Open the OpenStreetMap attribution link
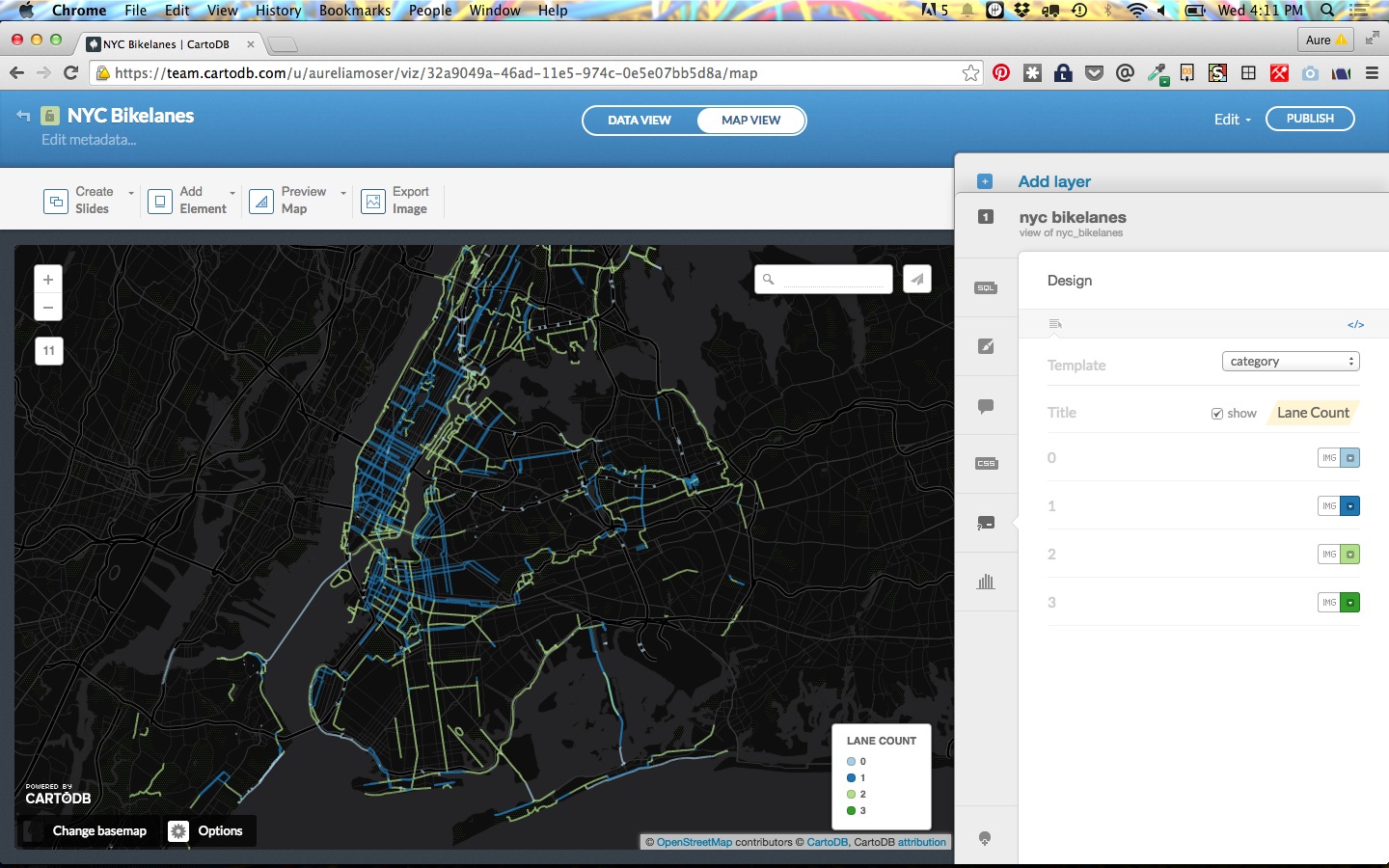 tap(694, 842)
